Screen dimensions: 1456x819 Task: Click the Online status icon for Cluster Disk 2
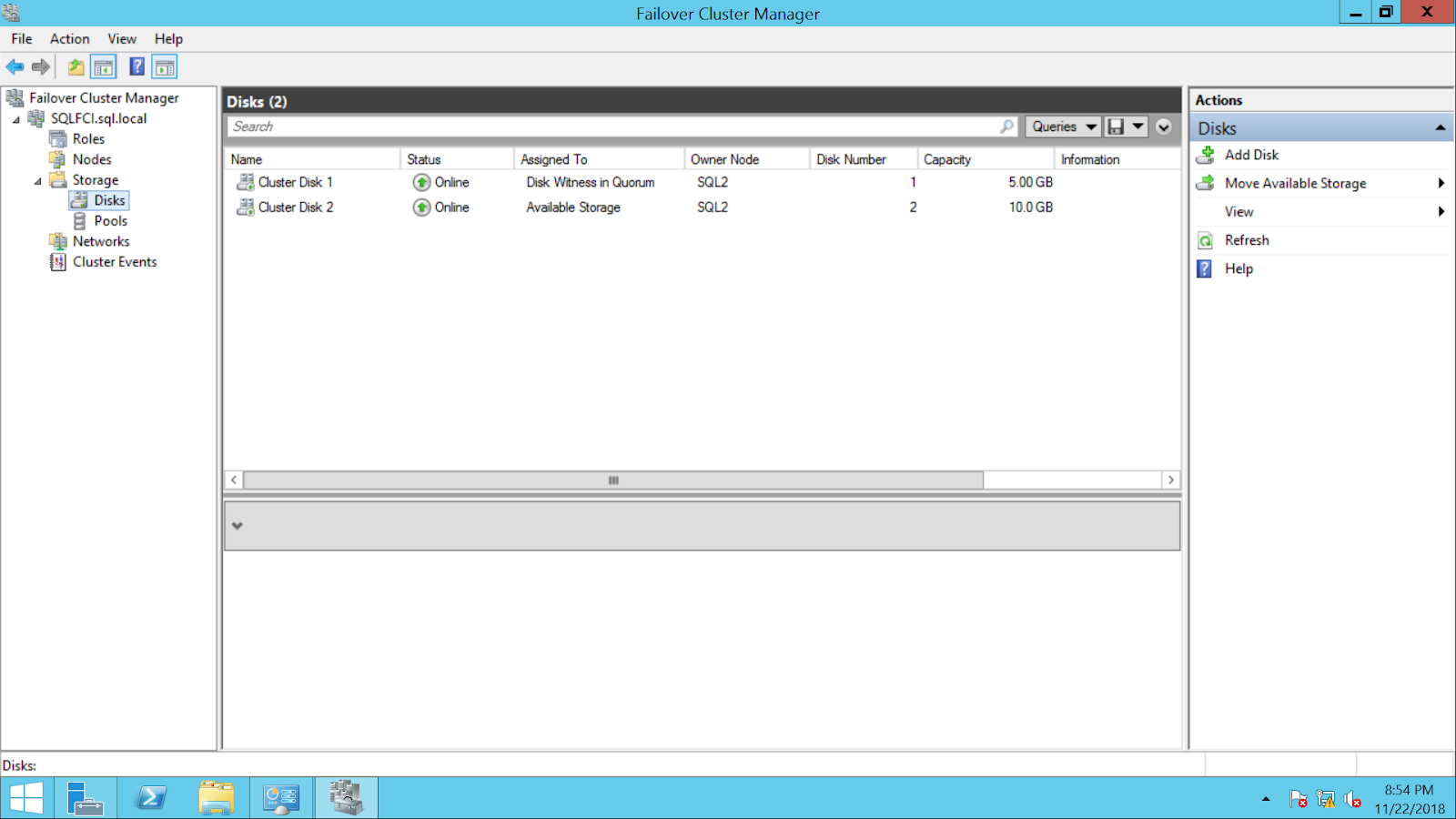[421, 207]
